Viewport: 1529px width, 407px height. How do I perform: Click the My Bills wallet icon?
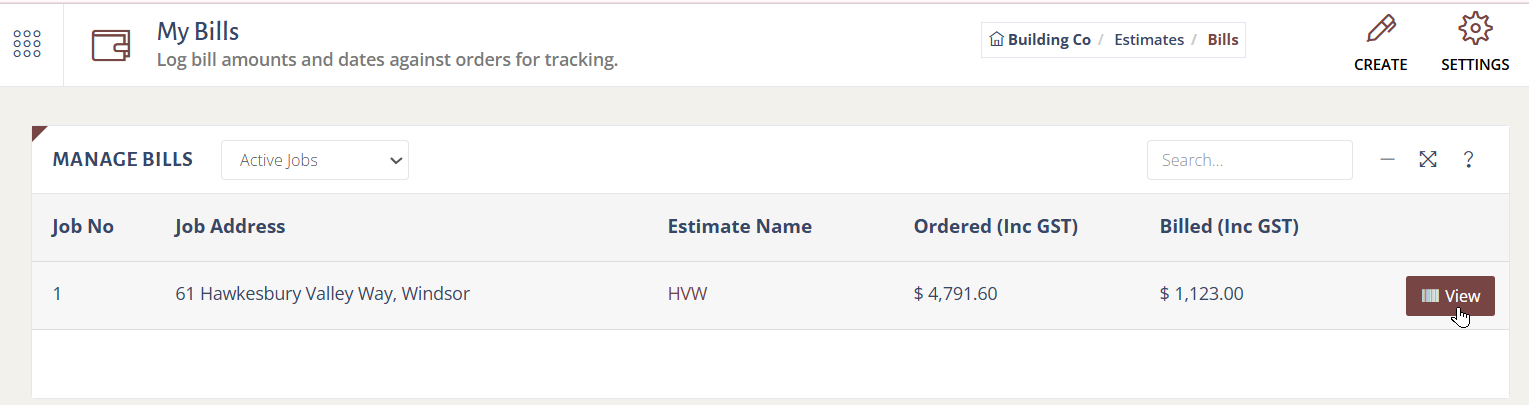coord(111,45)
